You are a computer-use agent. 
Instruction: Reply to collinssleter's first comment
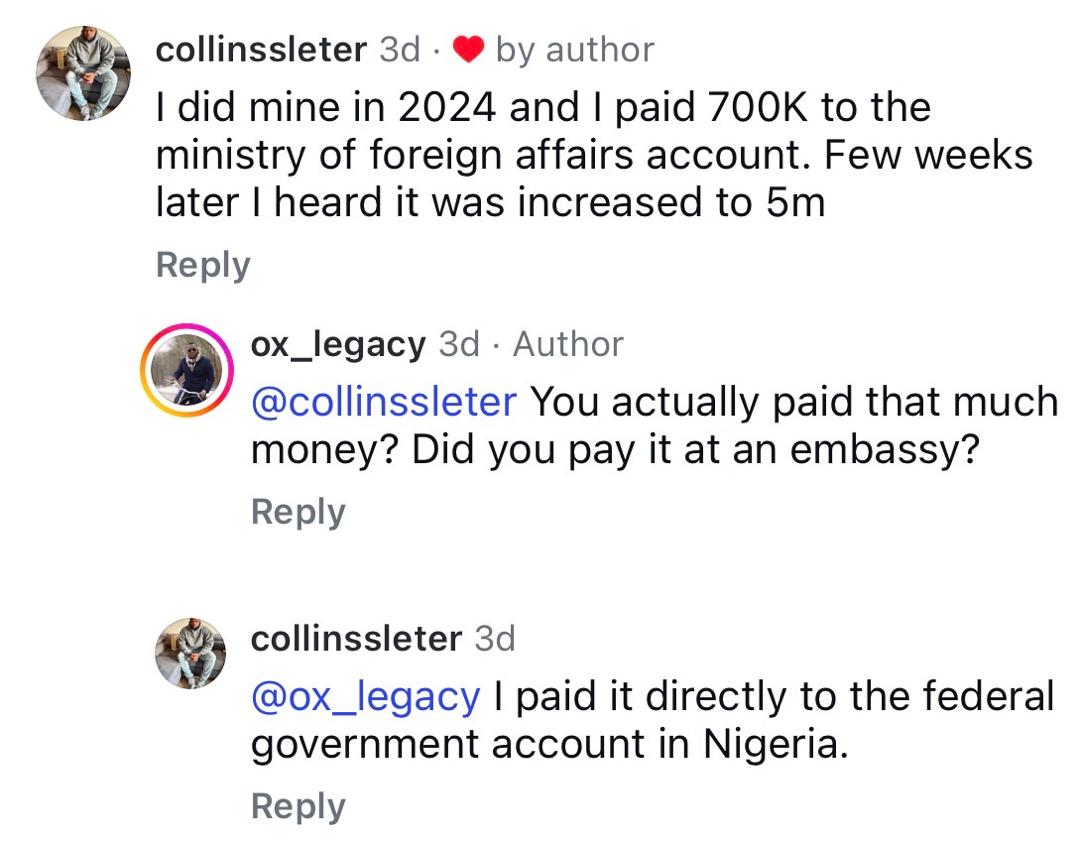[202, 264]
